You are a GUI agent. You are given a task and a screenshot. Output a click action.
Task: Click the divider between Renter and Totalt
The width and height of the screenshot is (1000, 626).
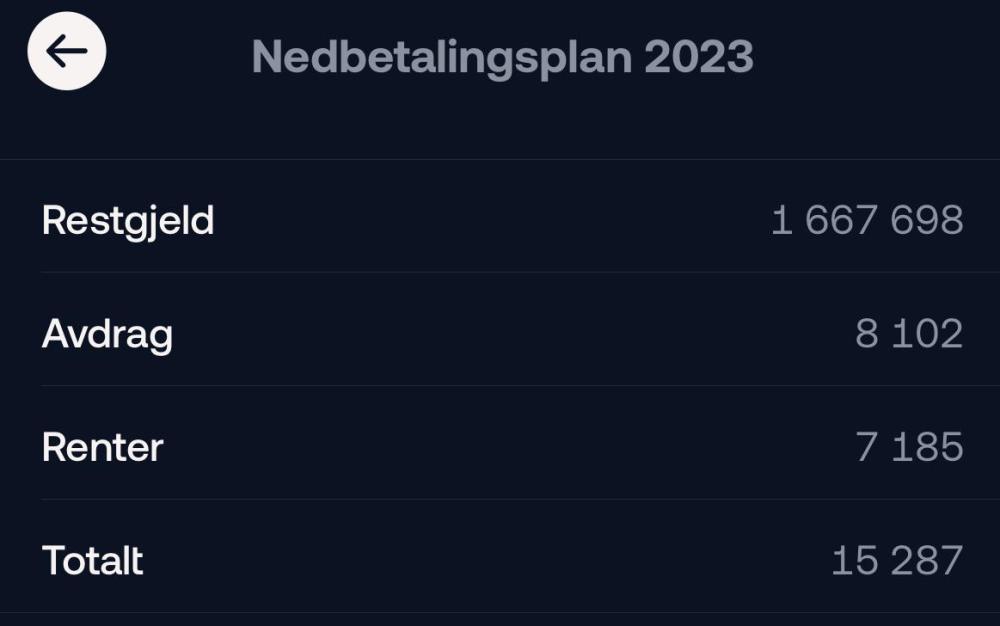point(500,499)
